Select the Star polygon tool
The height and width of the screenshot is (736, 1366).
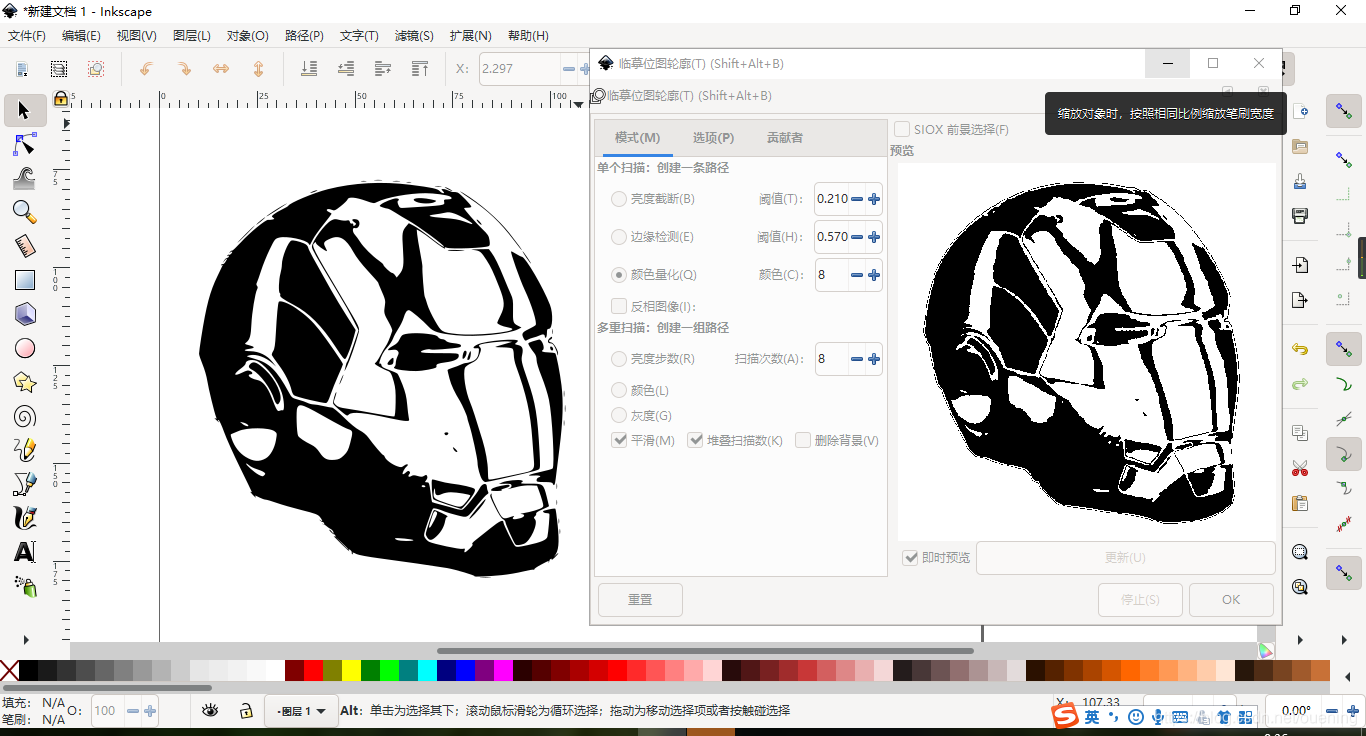point(25,382)
